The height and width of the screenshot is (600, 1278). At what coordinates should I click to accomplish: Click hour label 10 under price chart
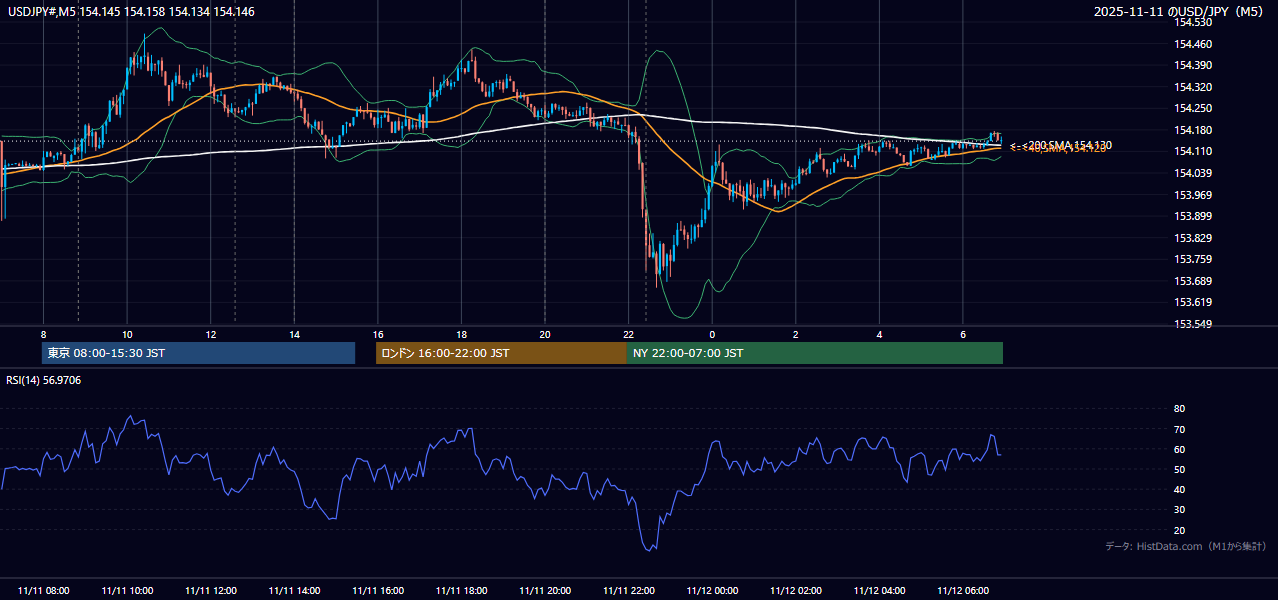tap(127, 334)
